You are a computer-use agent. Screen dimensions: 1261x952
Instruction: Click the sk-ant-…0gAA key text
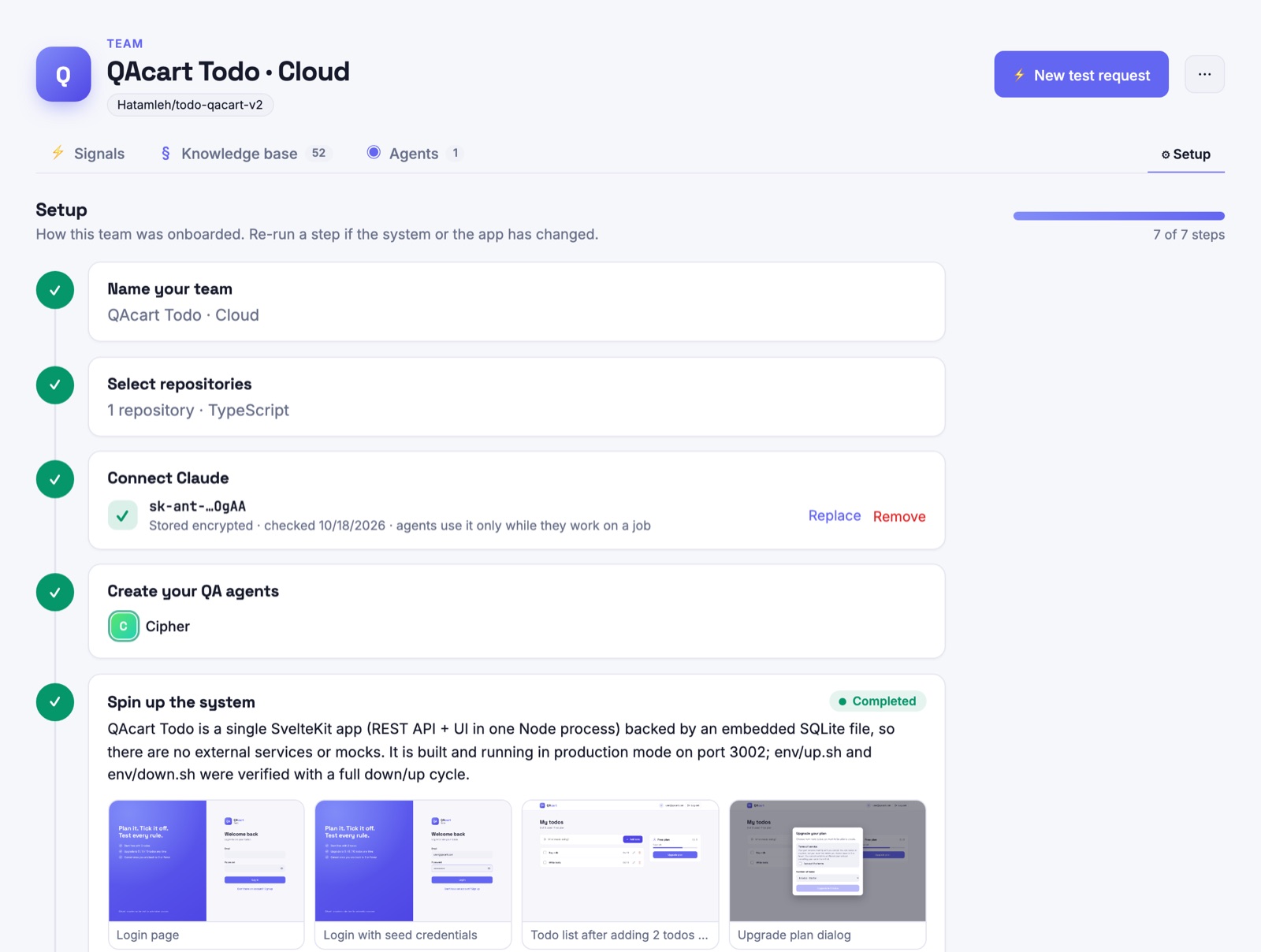pos(197,506)
